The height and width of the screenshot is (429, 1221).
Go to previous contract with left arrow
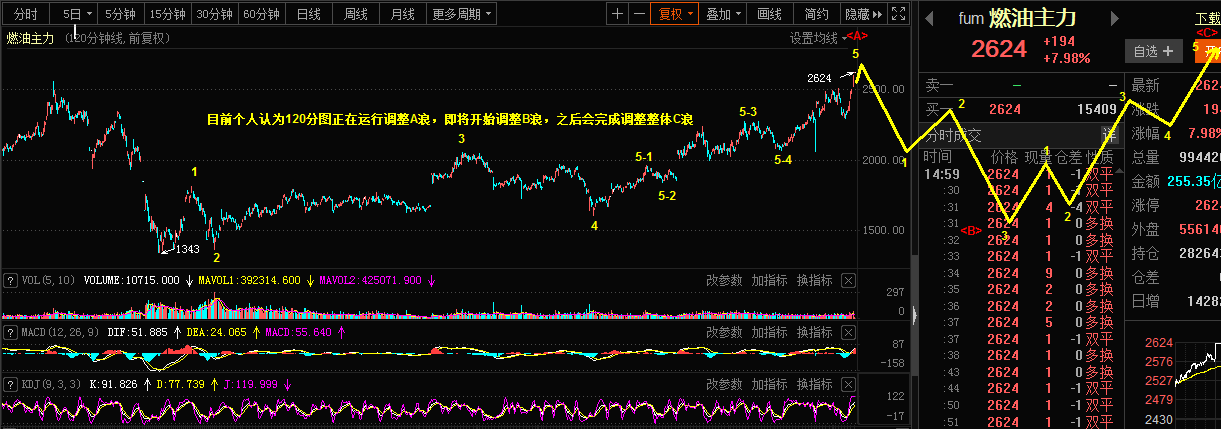[929, 17]
